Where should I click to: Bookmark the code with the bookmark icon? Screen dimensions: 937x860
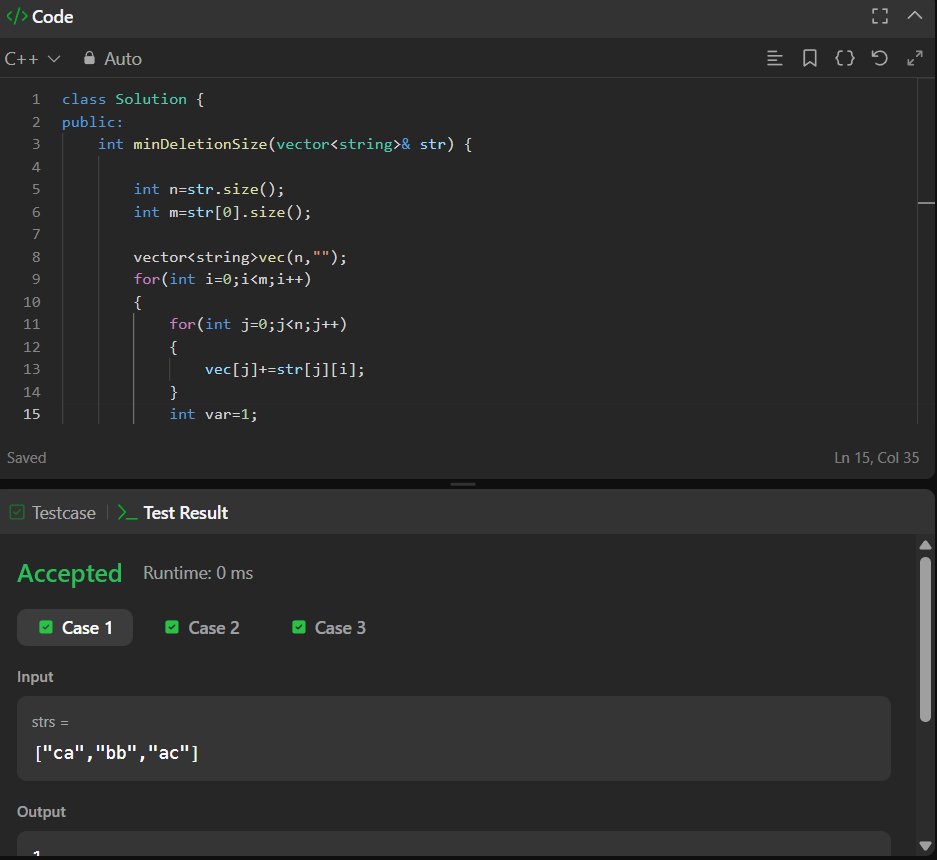(810, 58)
